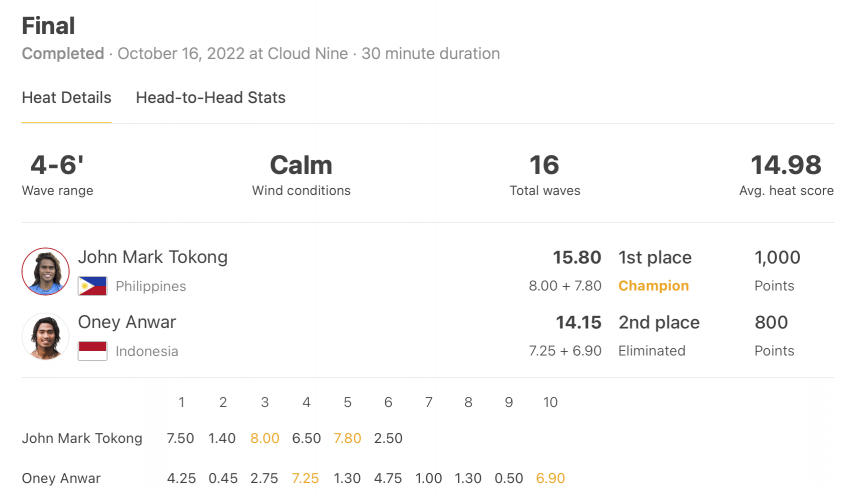
Task: Click Oney Anwar's avatar photo
Action: (x=45, y=336)
